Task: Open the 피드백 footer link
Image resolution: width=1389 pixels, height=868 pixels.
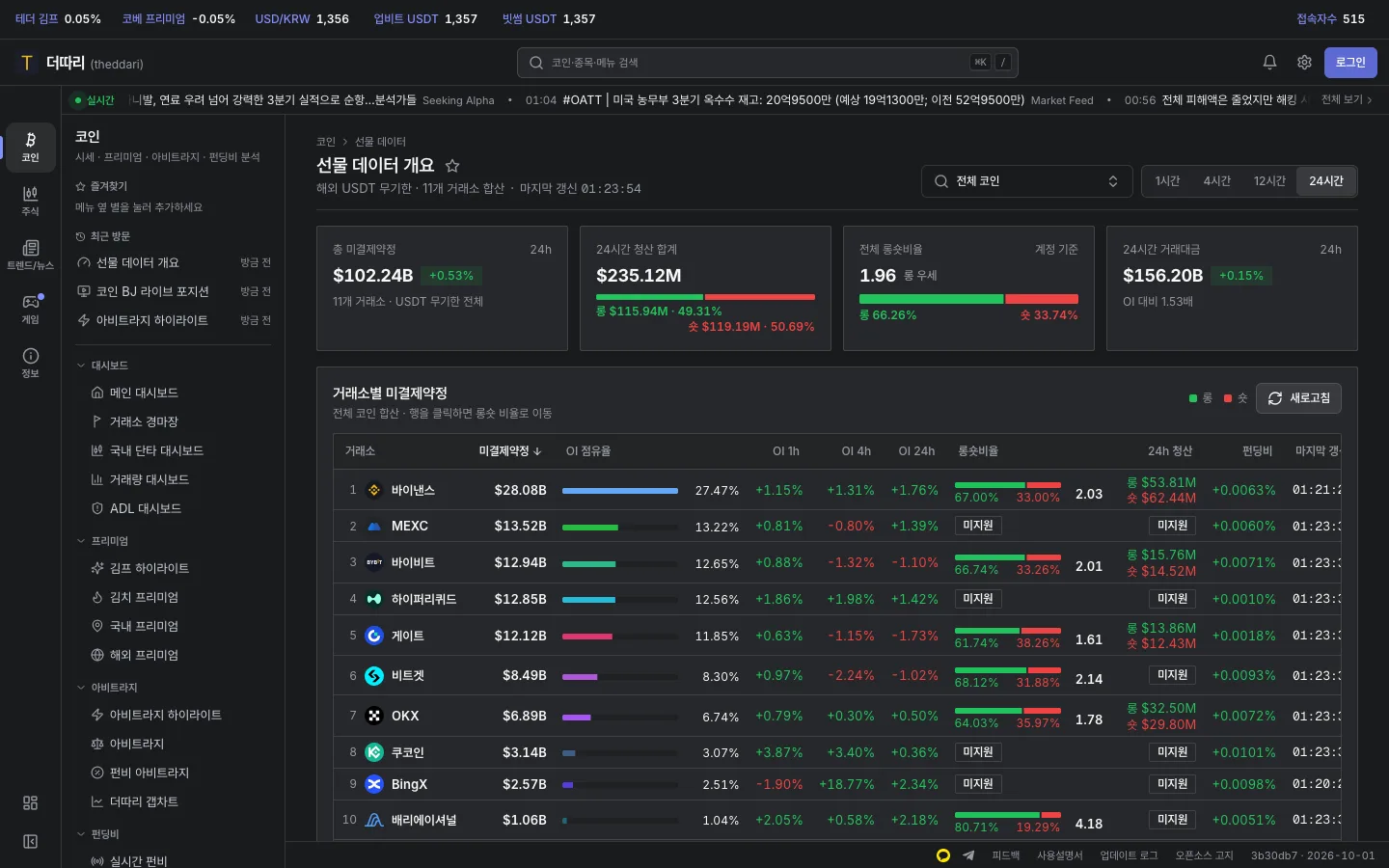Action: pos(1006,855)
